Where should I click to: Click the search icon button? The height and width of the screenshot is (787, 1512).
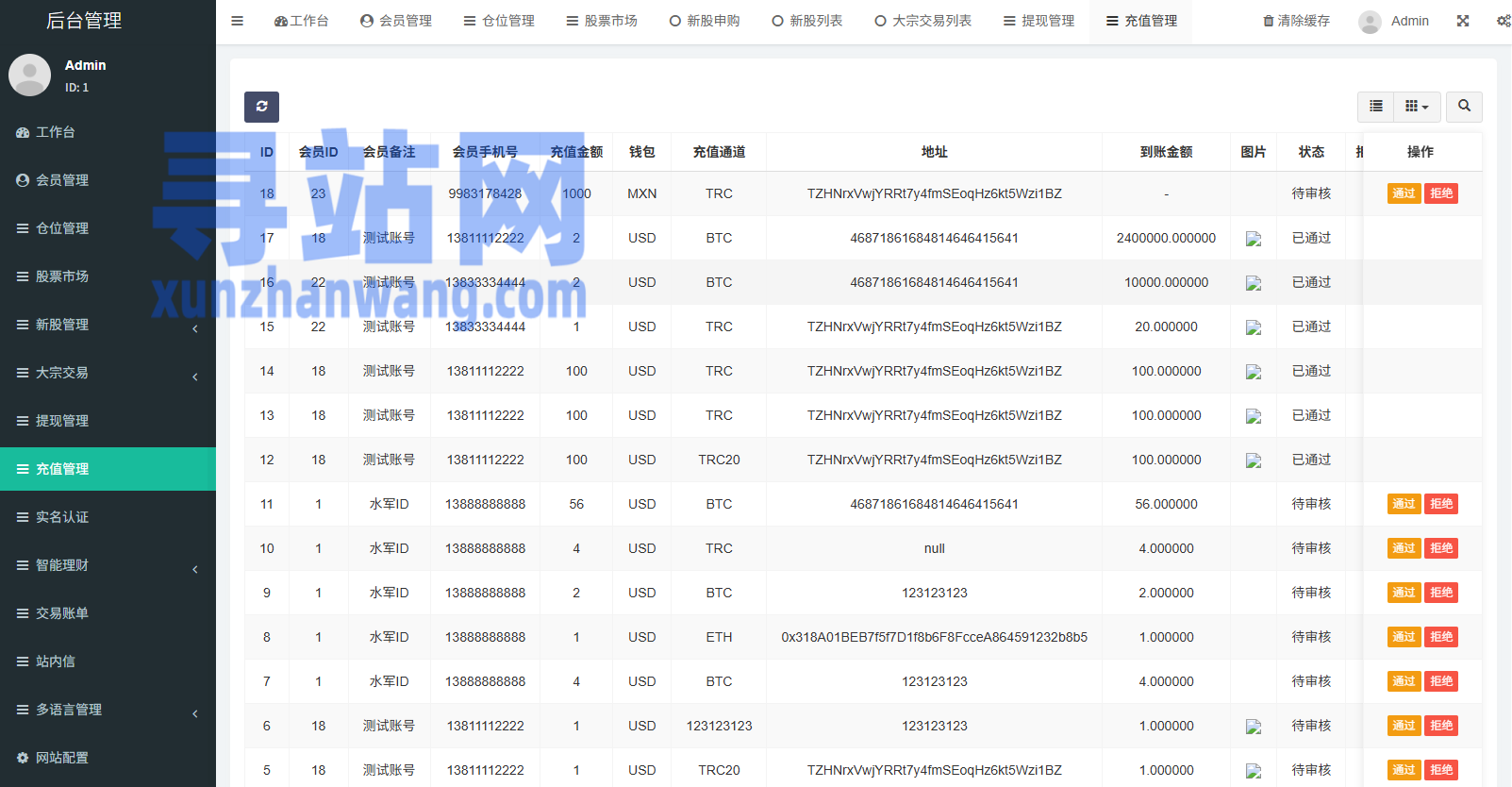pyautogui.click(x=1464, y=107)
